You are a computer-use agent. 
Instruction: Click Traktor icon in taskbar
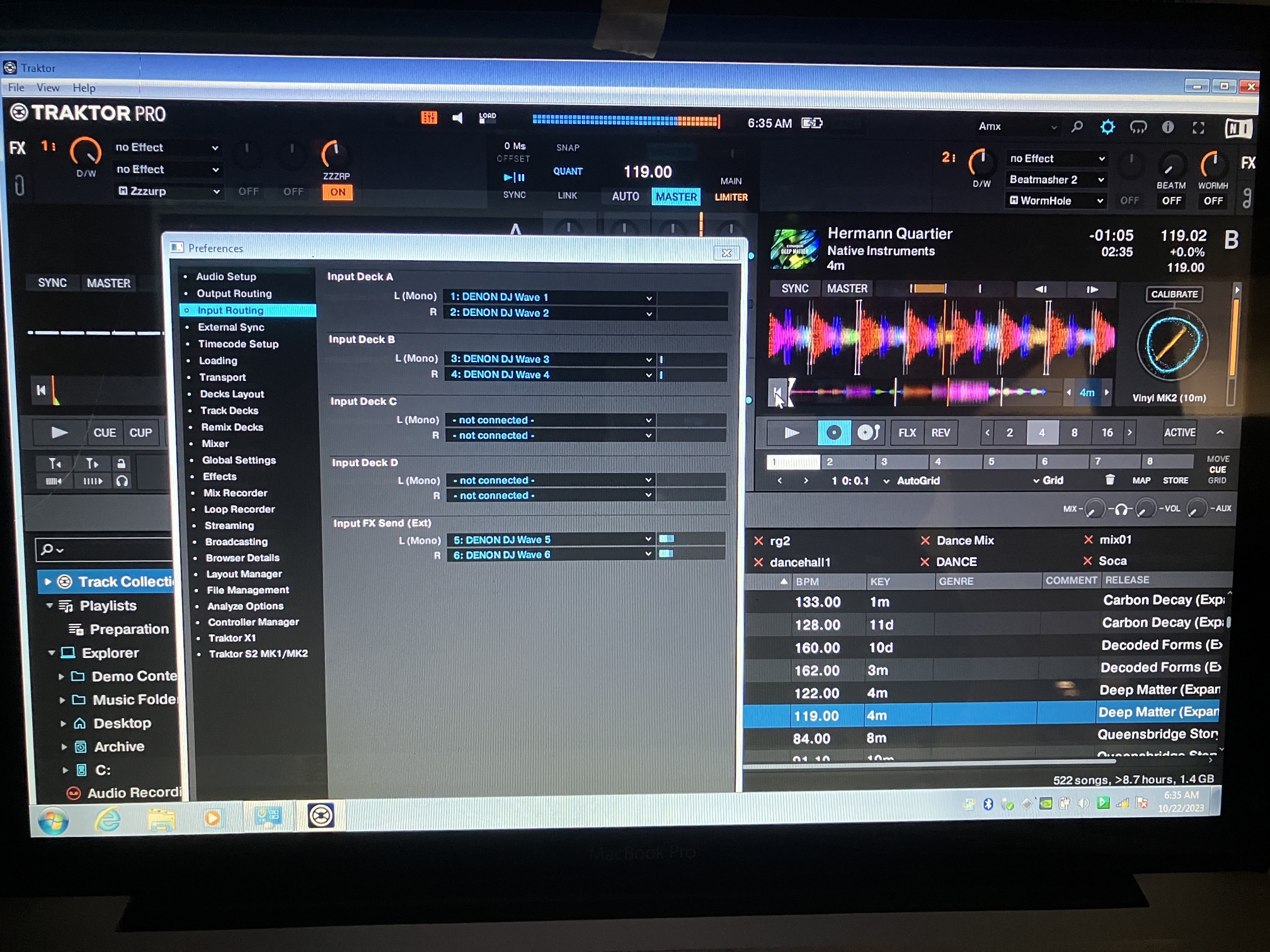321,816
